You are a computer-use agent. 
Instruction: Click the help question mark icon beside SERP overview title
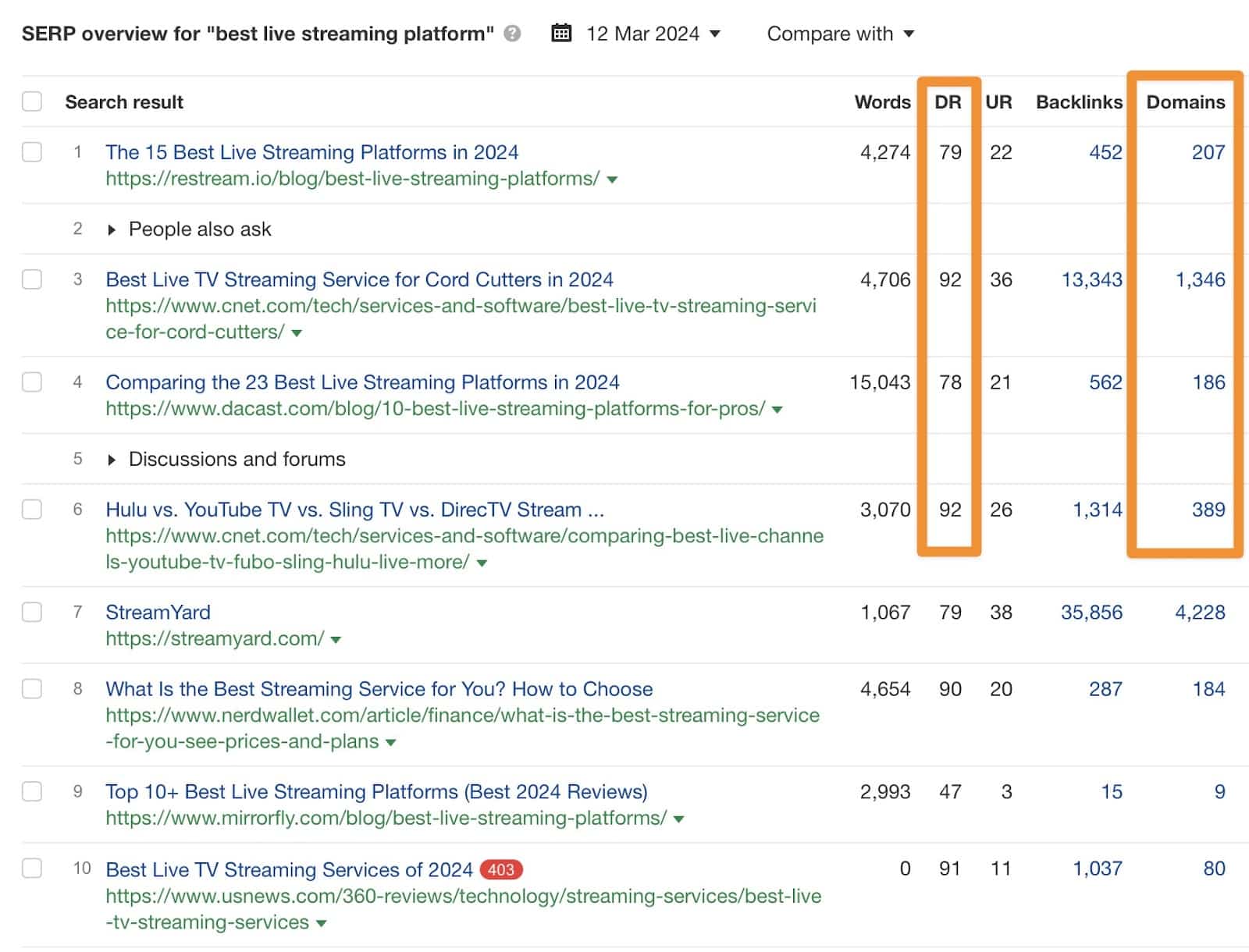[x=512, y=34]
